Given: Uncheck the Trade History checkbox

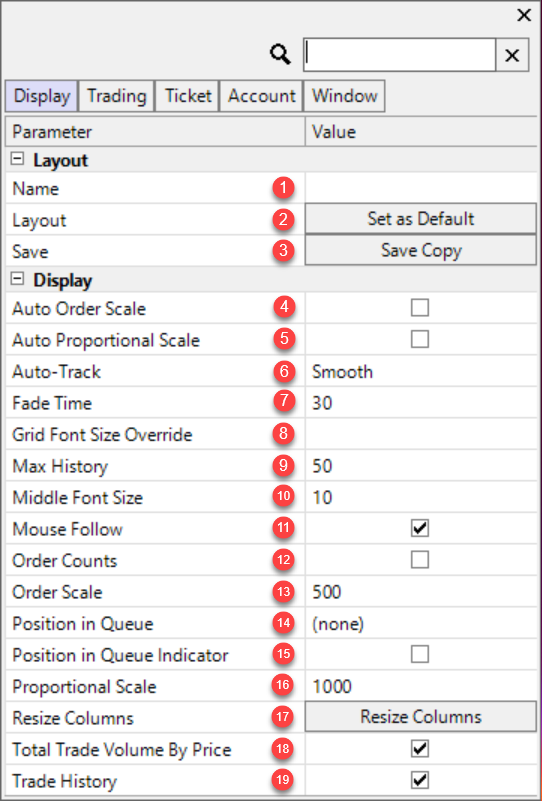Looking at the screenshot, I should pyautogui.click(x=420, y=781).
